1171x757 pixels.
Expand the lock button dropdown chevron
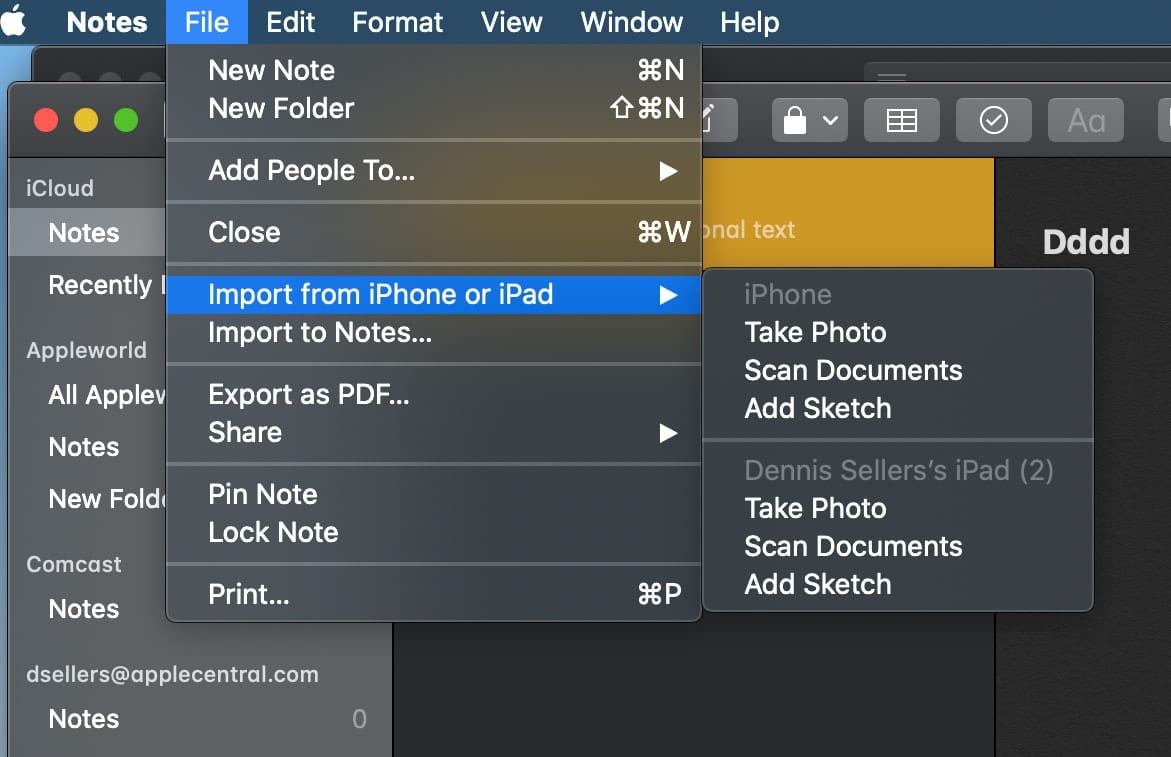pos(830,121)
